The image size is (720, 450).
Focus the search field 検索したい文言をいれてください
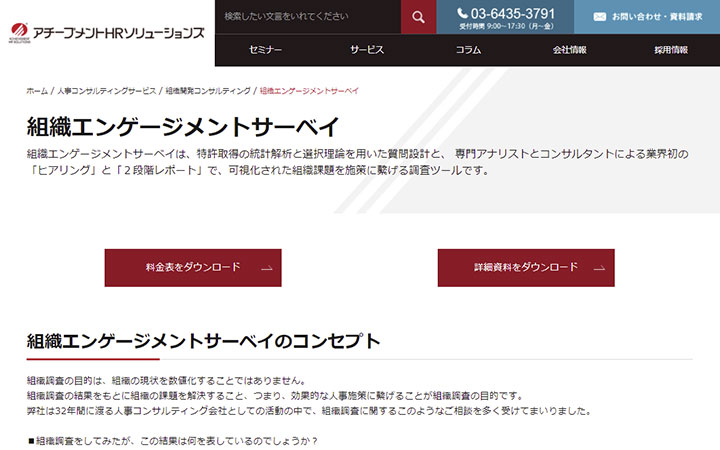308,17
